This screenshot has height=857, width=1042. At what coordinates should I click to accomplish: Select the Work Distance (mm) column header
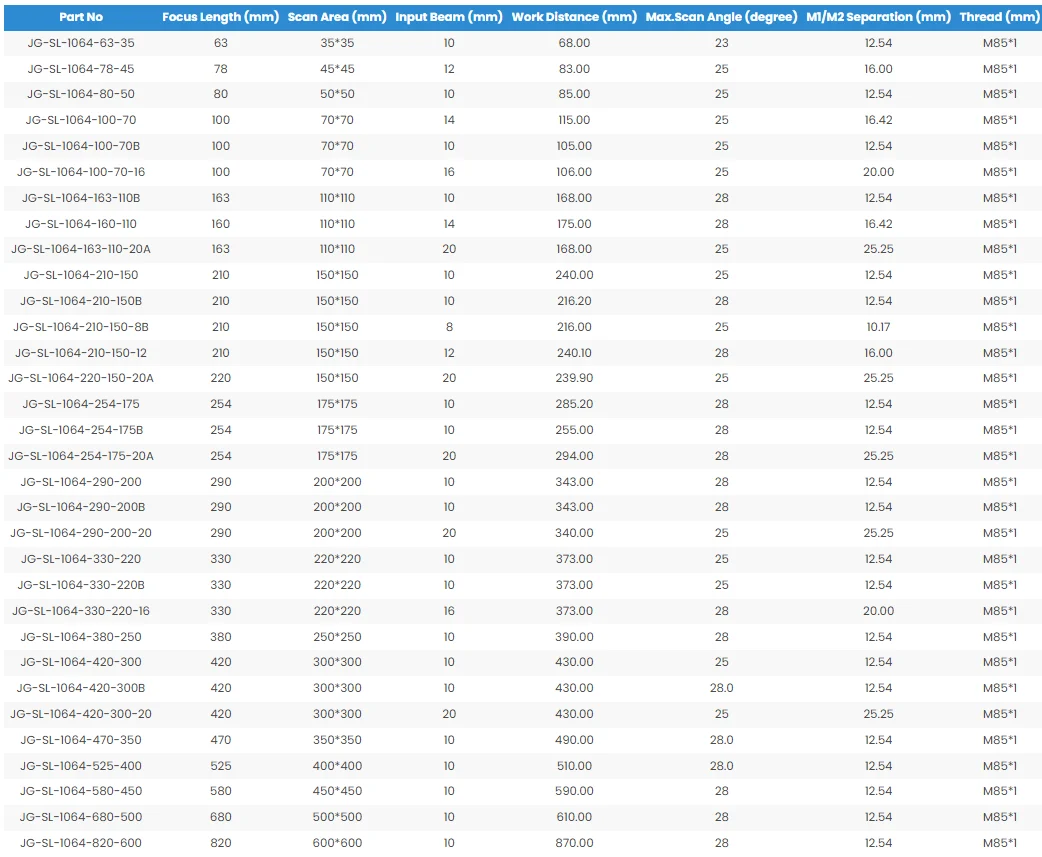pos(574,17)
